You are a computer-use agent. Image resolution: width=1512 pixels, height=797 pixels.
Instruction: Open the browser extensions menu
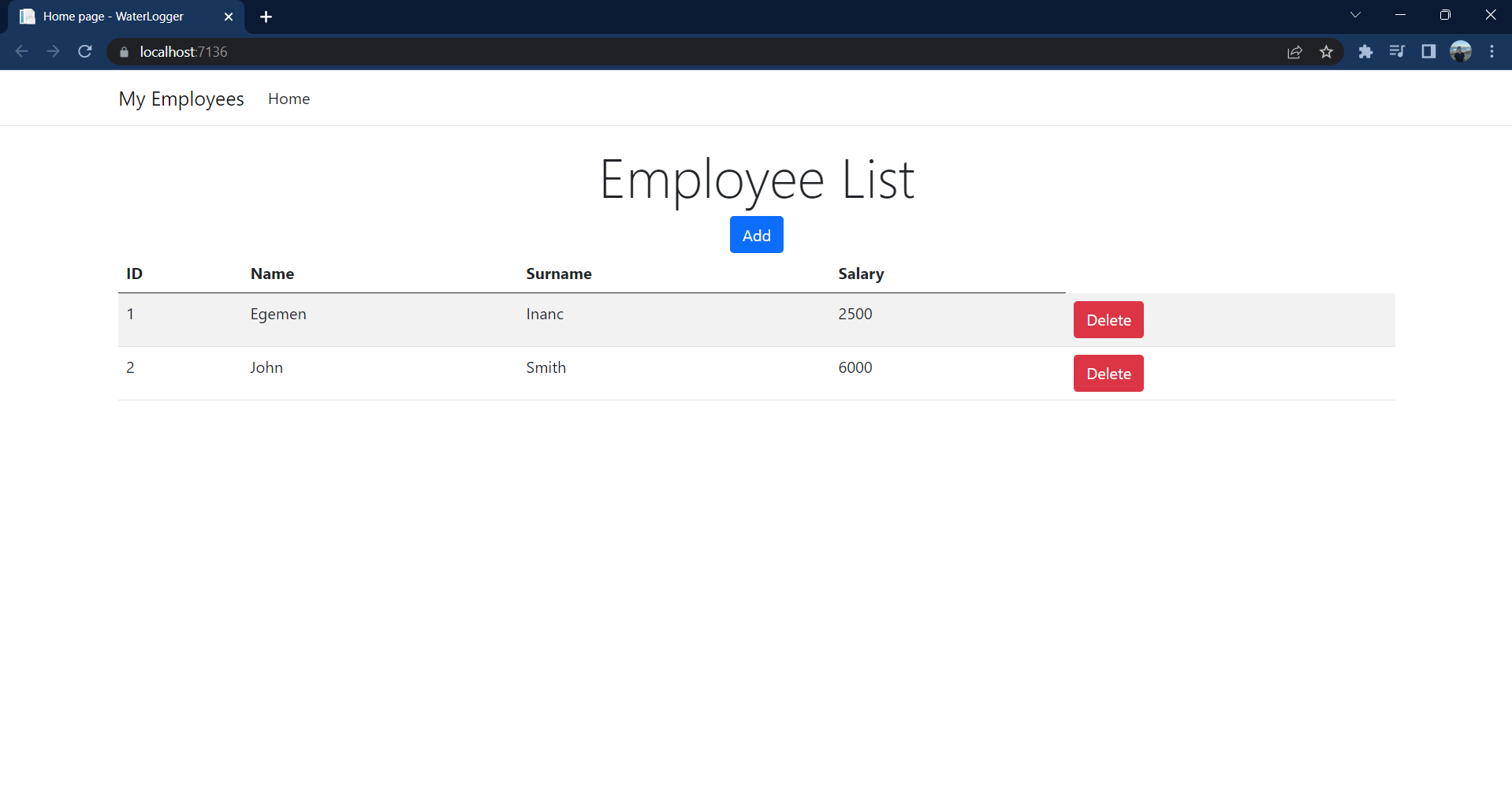[1366, 51]
